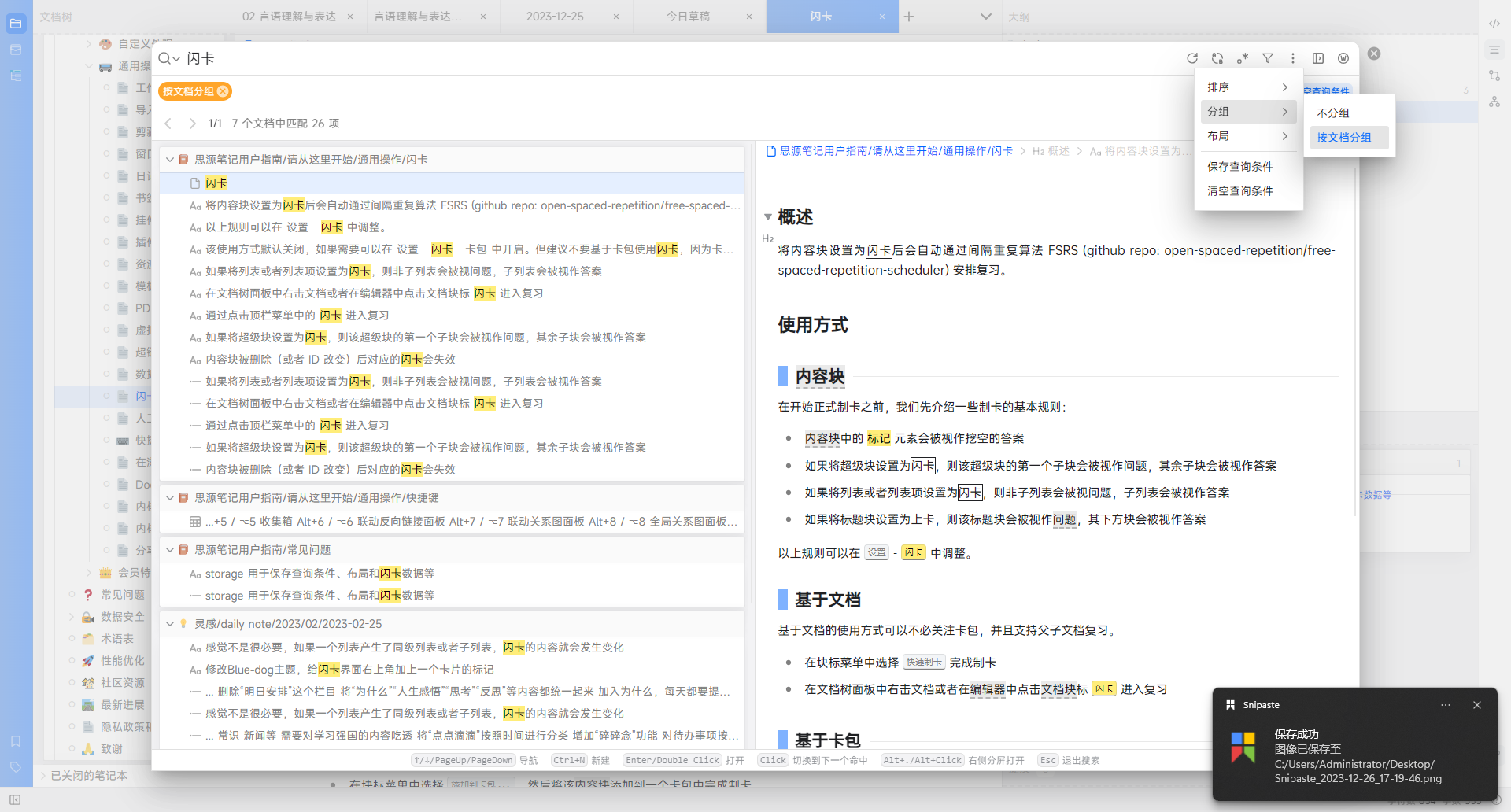The height and width of the screenshot is (812, 1511).
Task: Click the three-dot more options icon
Action: point(1292,58)
